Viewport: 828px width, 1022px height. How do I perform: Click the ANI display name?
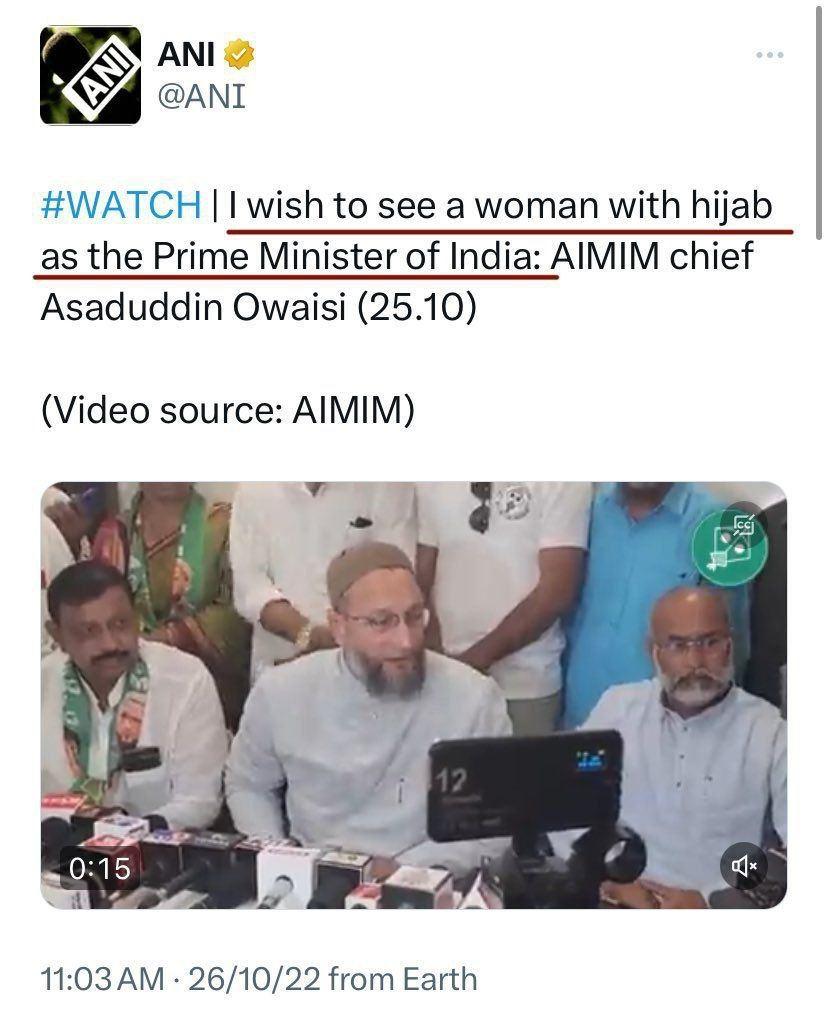186,54
